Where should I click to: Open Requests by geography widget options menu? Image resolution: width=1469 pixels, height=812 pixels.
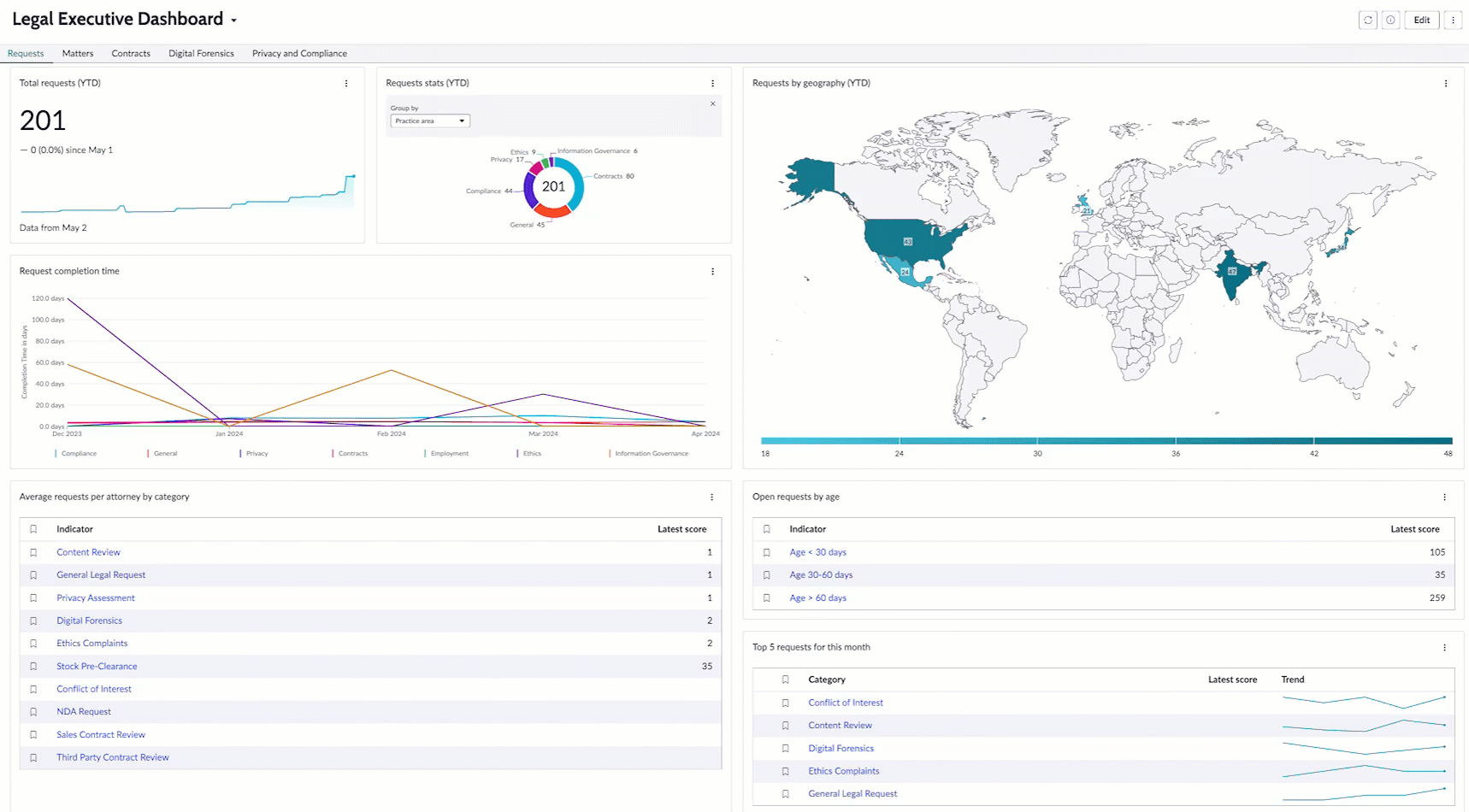[x=1446, y=84]
